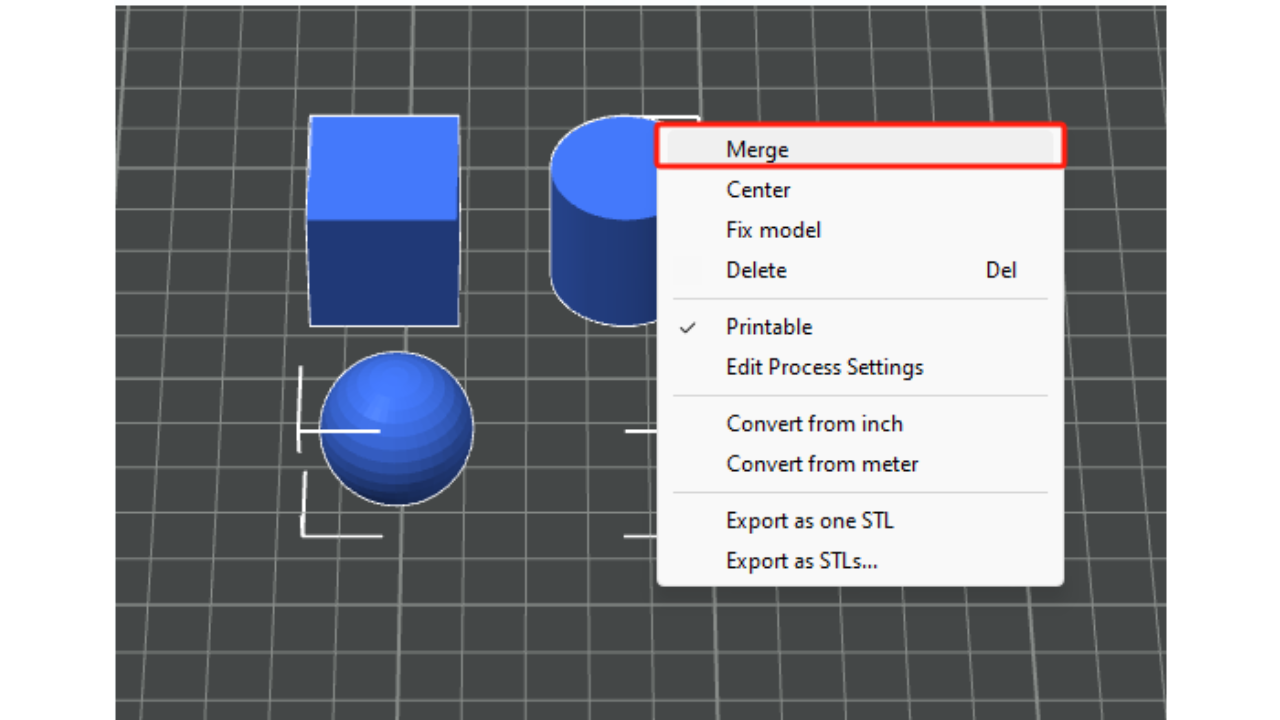This screenshot has height=720, width=1280.
Task: Select the blue cylinder model
Action: [x=600, y=220]
